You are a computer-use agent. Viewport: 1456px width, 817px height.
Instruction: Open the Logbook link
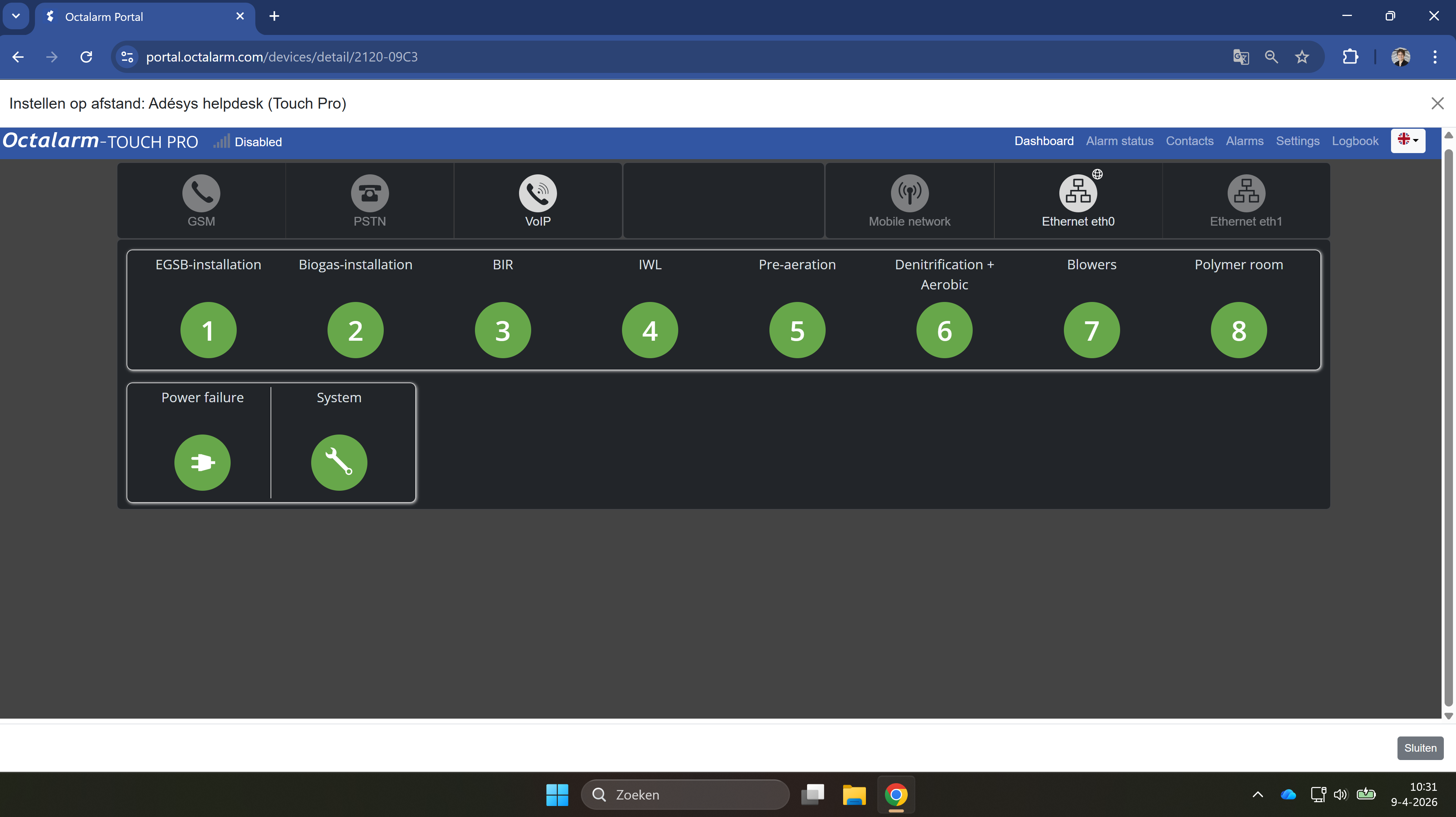[1355, 141]
